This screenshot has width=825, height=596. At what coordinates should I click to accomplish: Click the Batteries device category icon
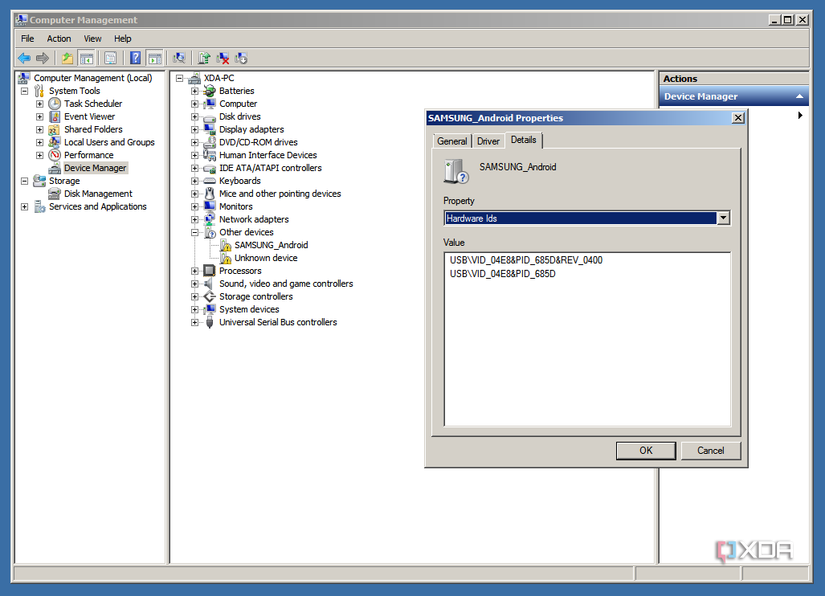point(209,91)
